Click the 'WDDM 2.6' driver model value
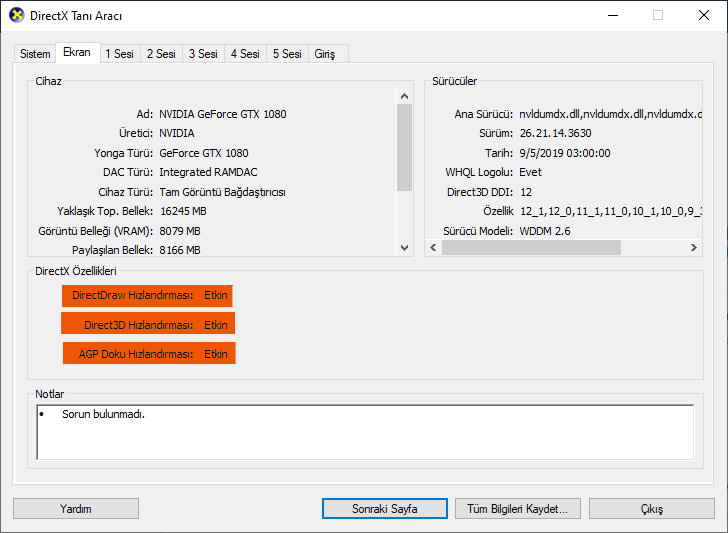 (545, 231)
